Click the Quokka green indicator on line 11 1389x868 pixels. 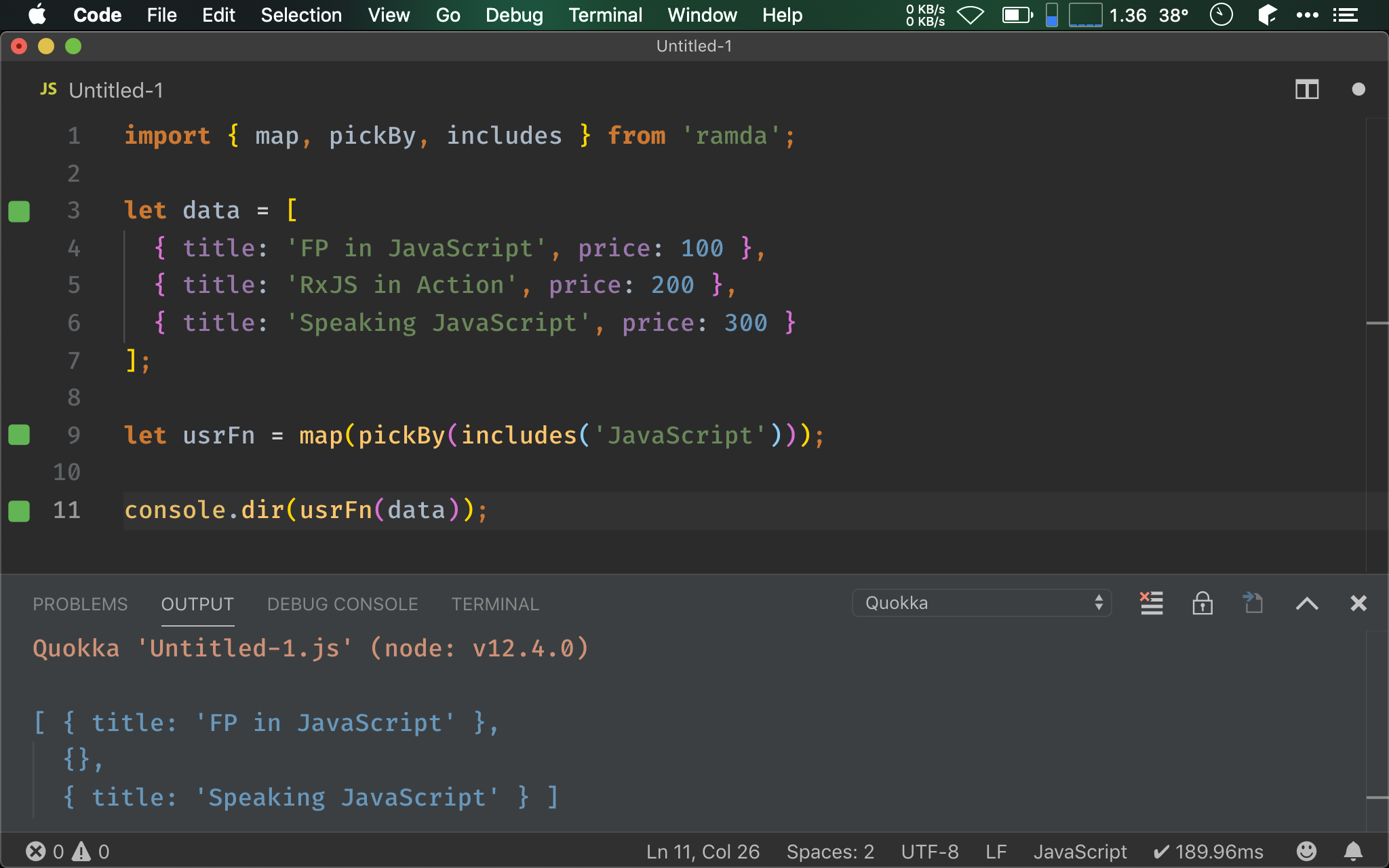point(19,511)
